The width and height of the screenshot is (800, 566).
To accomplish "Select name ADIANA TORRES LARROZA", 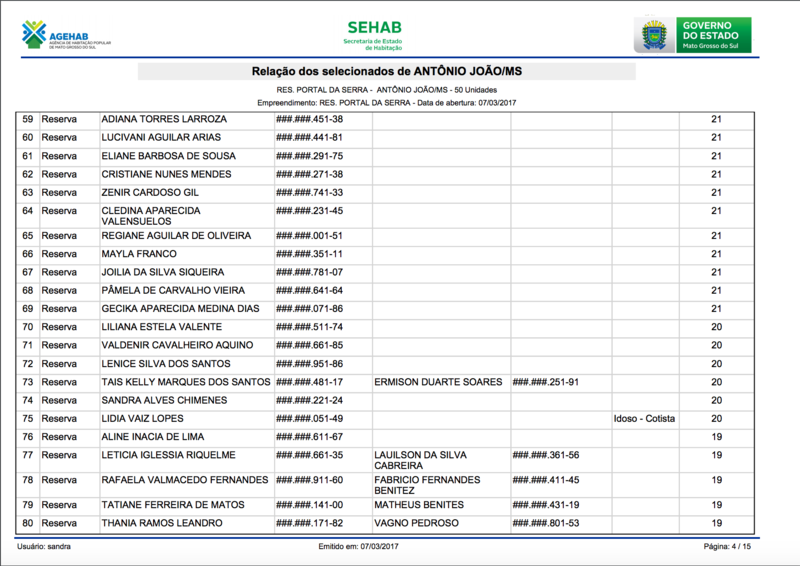I will 164,119.
